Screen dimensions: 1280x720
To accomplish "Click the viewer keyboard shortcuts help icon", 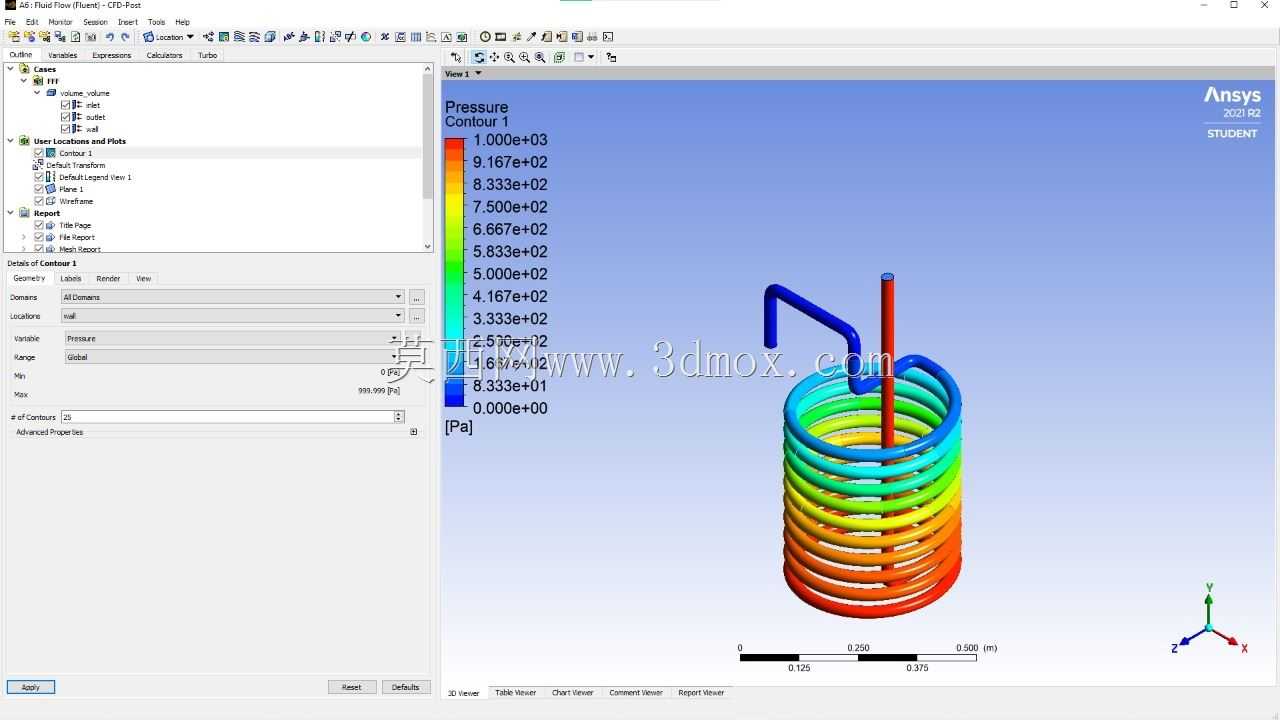I will [x=611, y=57].
